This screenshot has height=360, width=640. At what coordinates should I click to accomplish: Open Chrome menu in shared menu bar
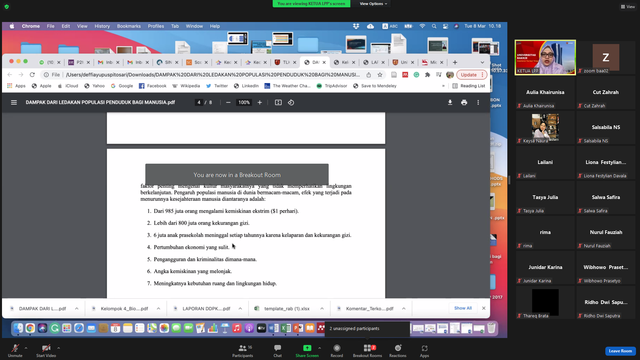31,26
